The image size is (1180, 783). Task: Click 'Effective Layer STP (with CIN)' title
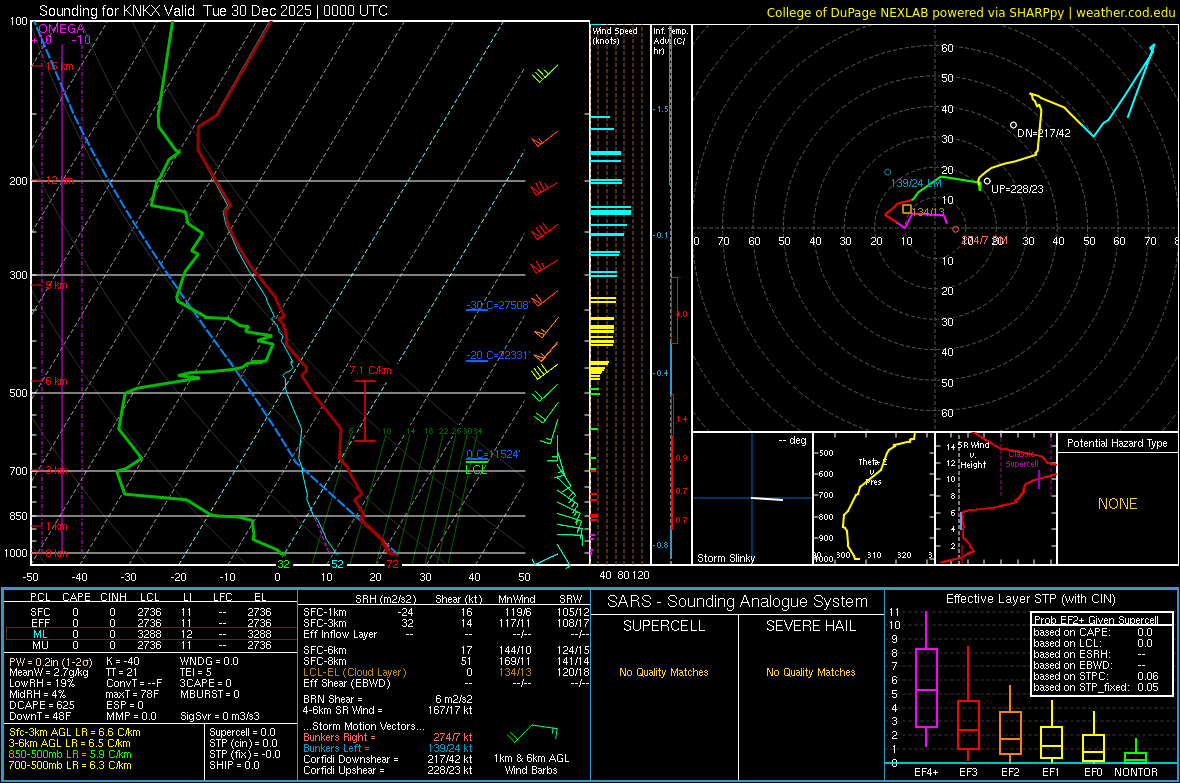coord(1030,599)
